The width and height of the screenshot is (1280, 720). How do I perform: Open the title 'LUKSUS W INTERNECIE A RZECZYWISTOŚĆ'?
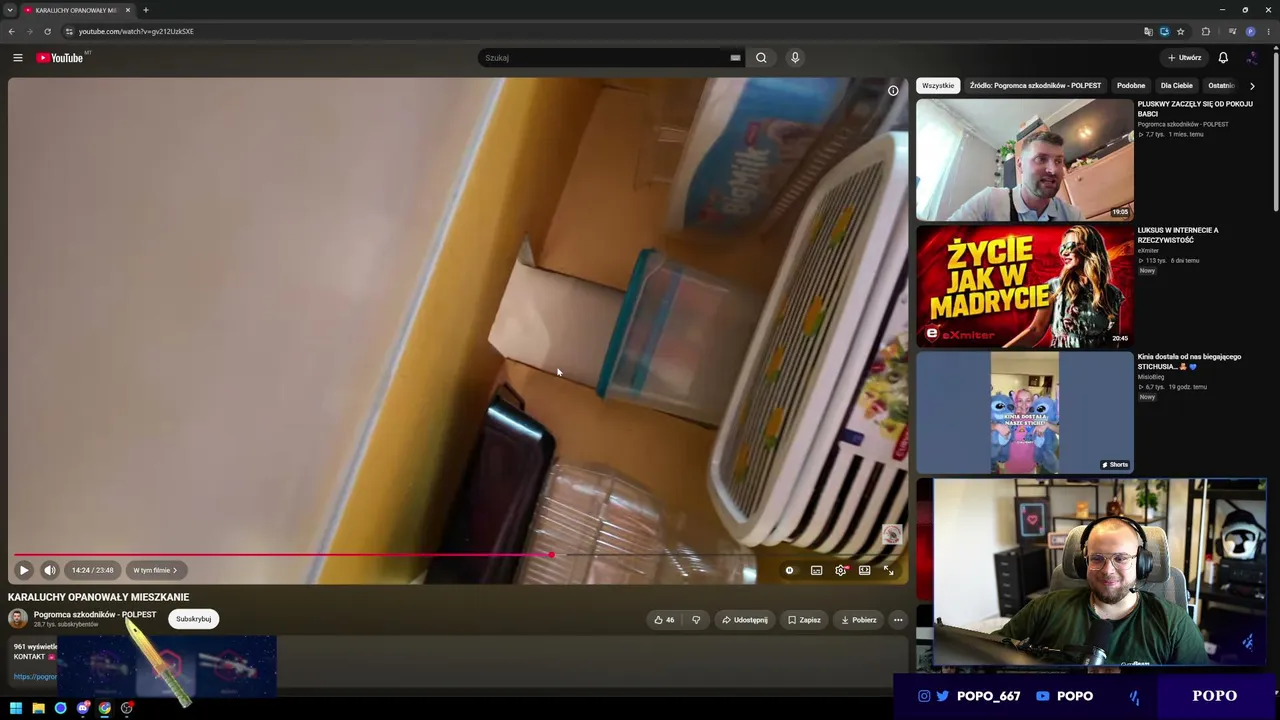[x=1178, y=235]
